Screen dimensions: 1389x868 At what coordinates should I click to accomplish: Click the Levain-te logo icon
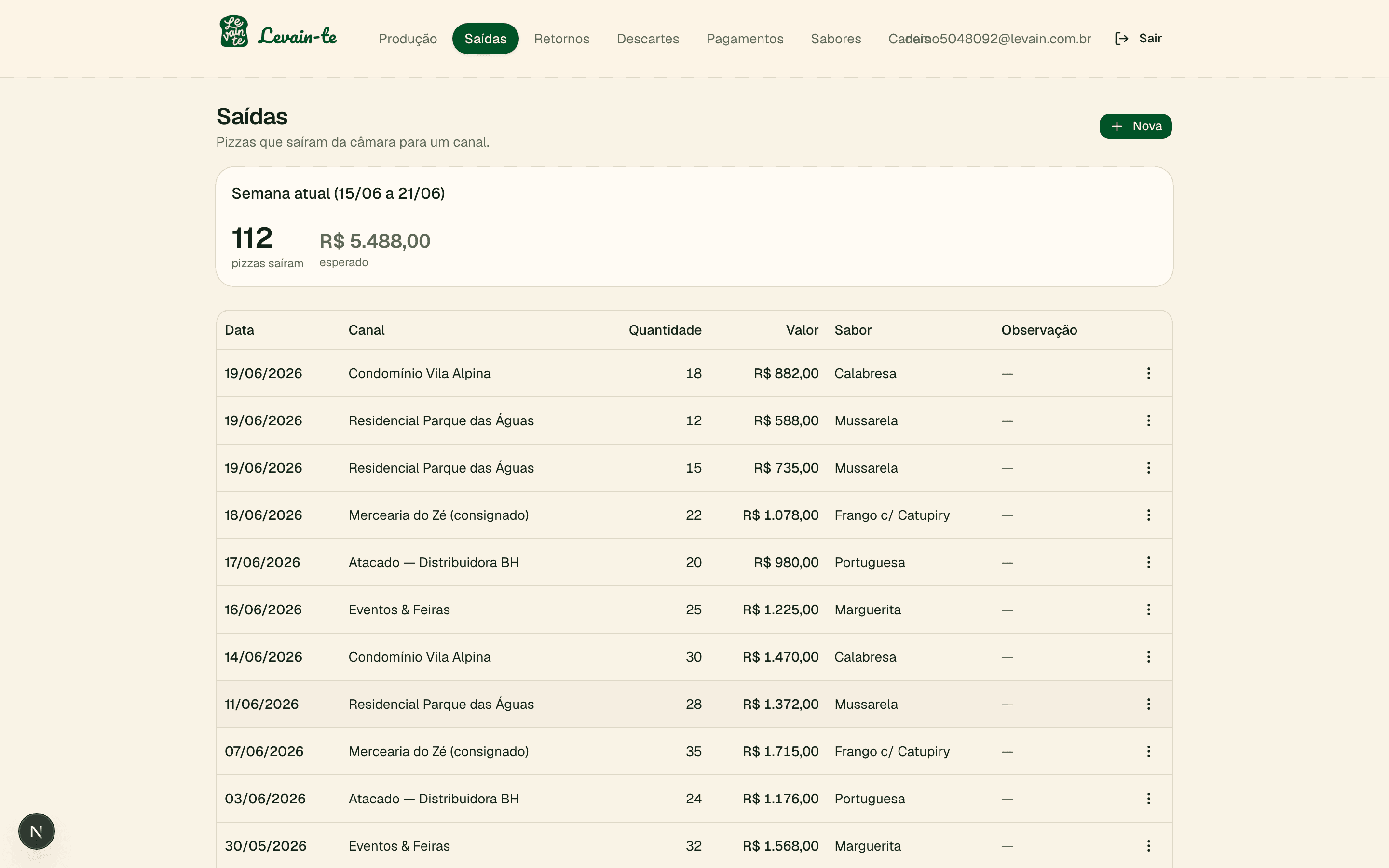click(234, 31)
